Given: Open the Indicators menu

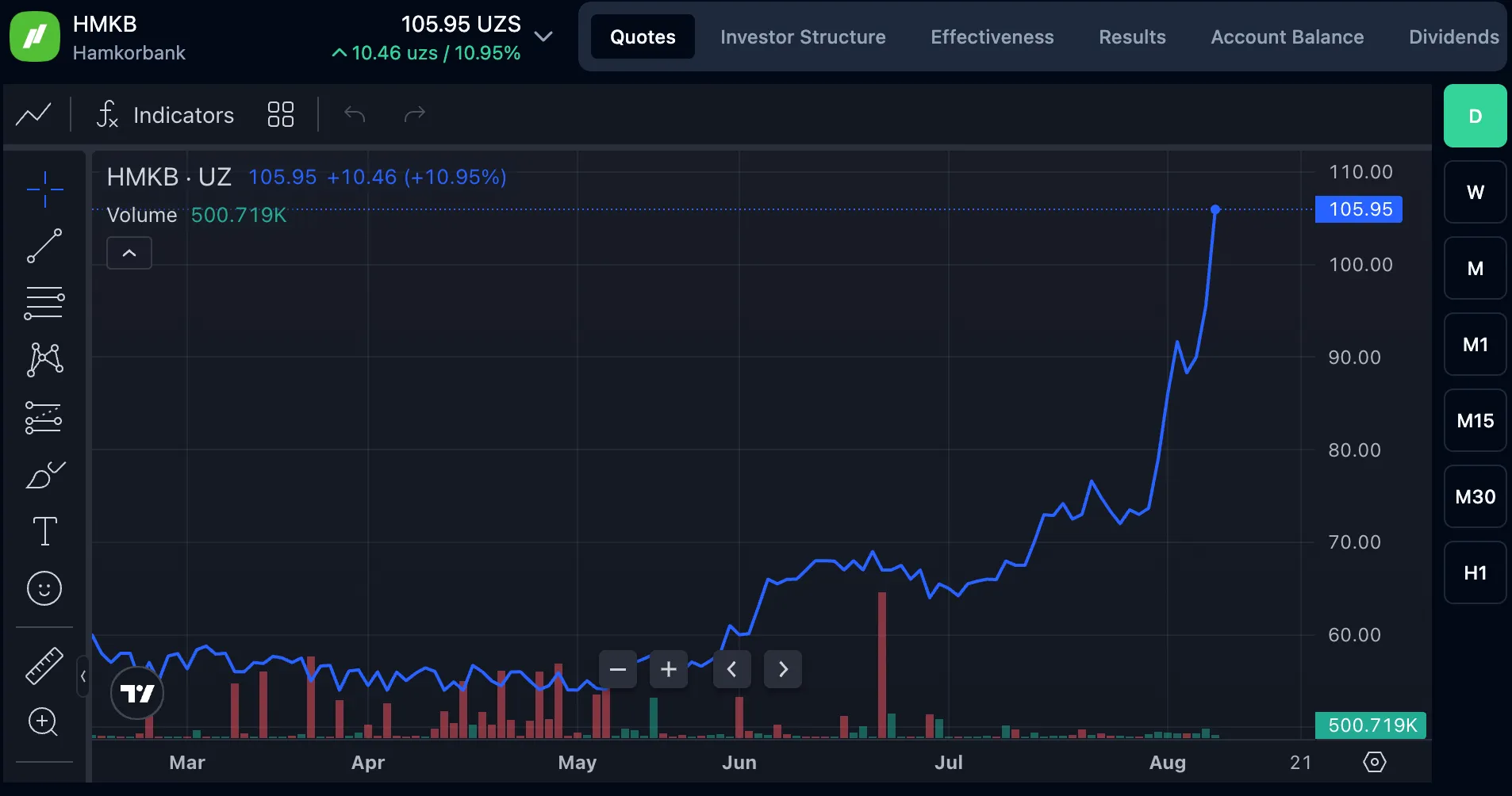Looking at the screenshot, I should point(165,115).
